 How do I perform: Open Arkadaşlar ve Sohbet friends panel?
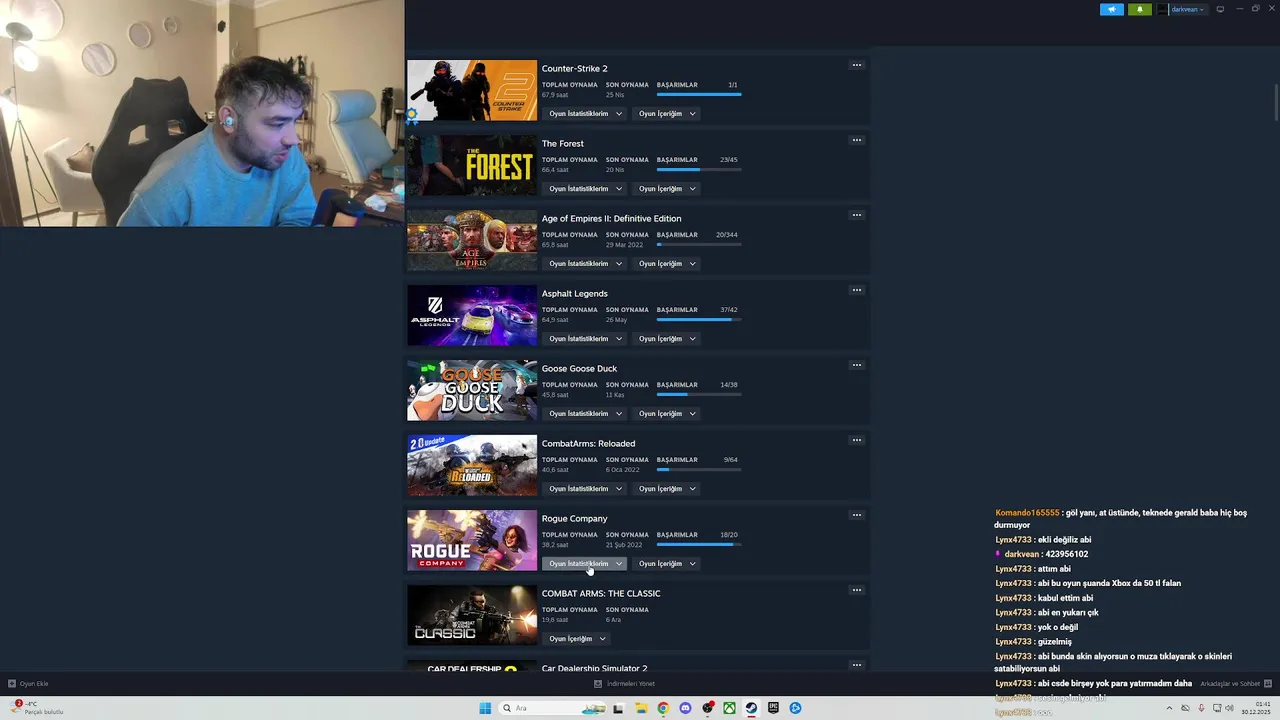tap(1235, 684)
